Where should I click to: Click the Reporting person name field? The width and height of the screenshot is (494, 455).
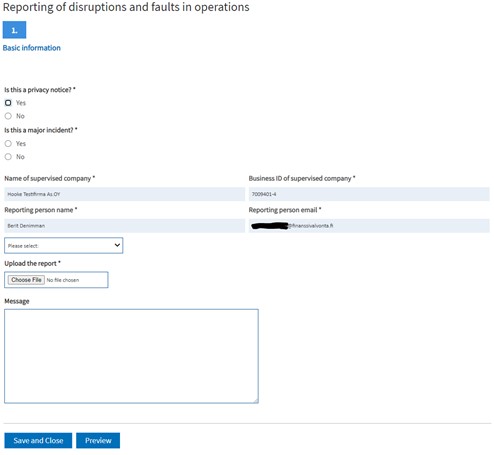[x=124, y=226]
